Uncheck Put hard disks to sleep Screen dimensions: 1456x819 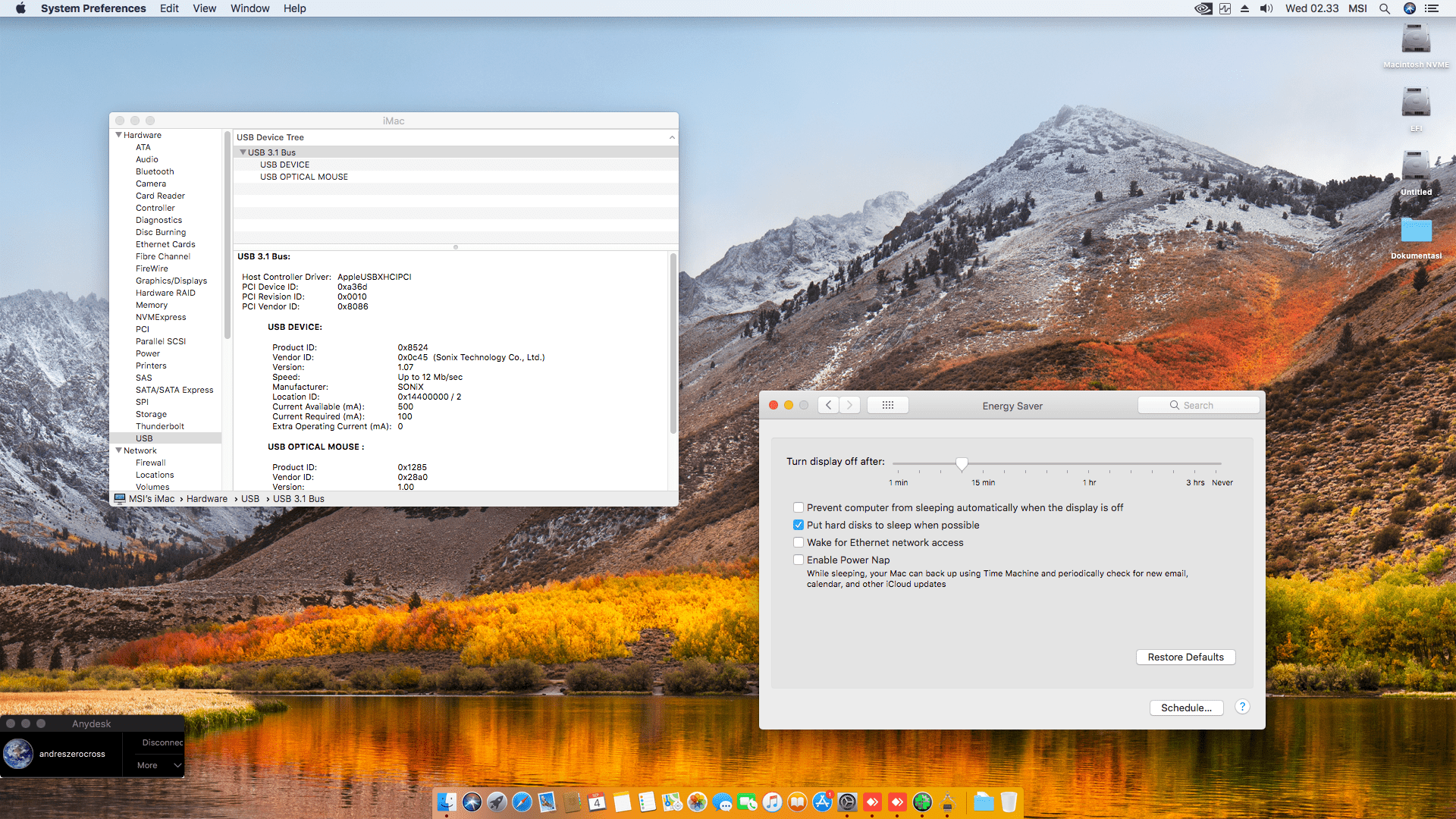799,525
